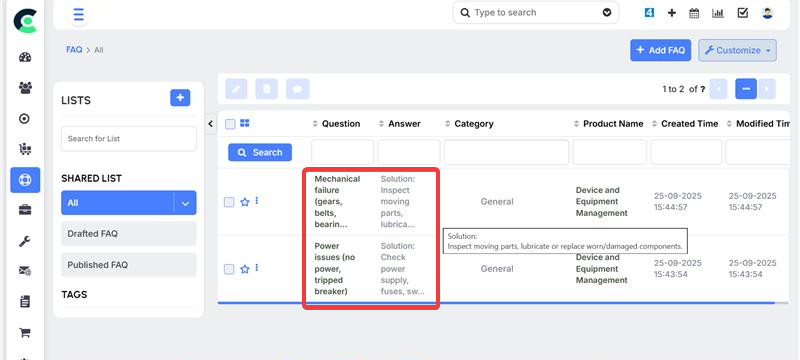
Task: Star the Power issues FAQ
Action: tap(244, 269)
